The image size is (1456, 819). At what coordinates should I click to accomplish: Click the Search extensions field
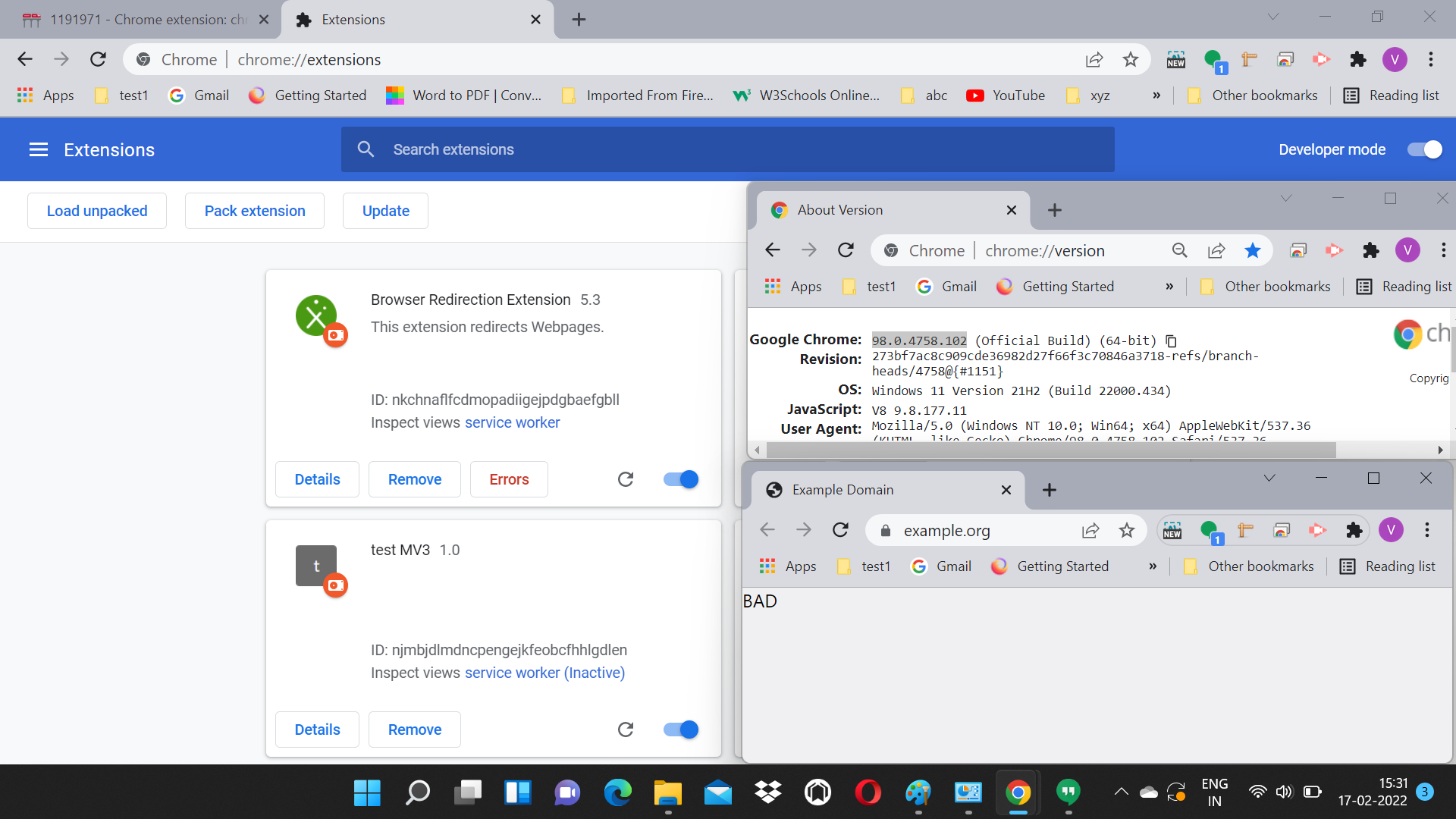[728, 149]
